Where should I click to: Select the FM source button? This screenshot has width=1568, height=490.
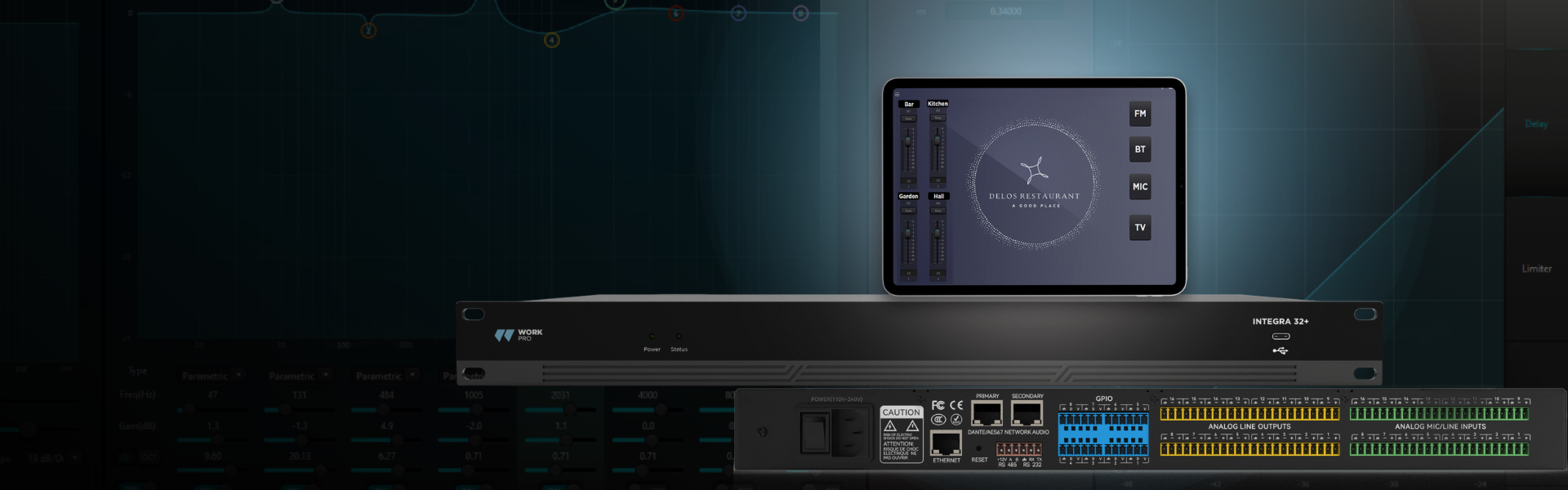[1140, 114]
